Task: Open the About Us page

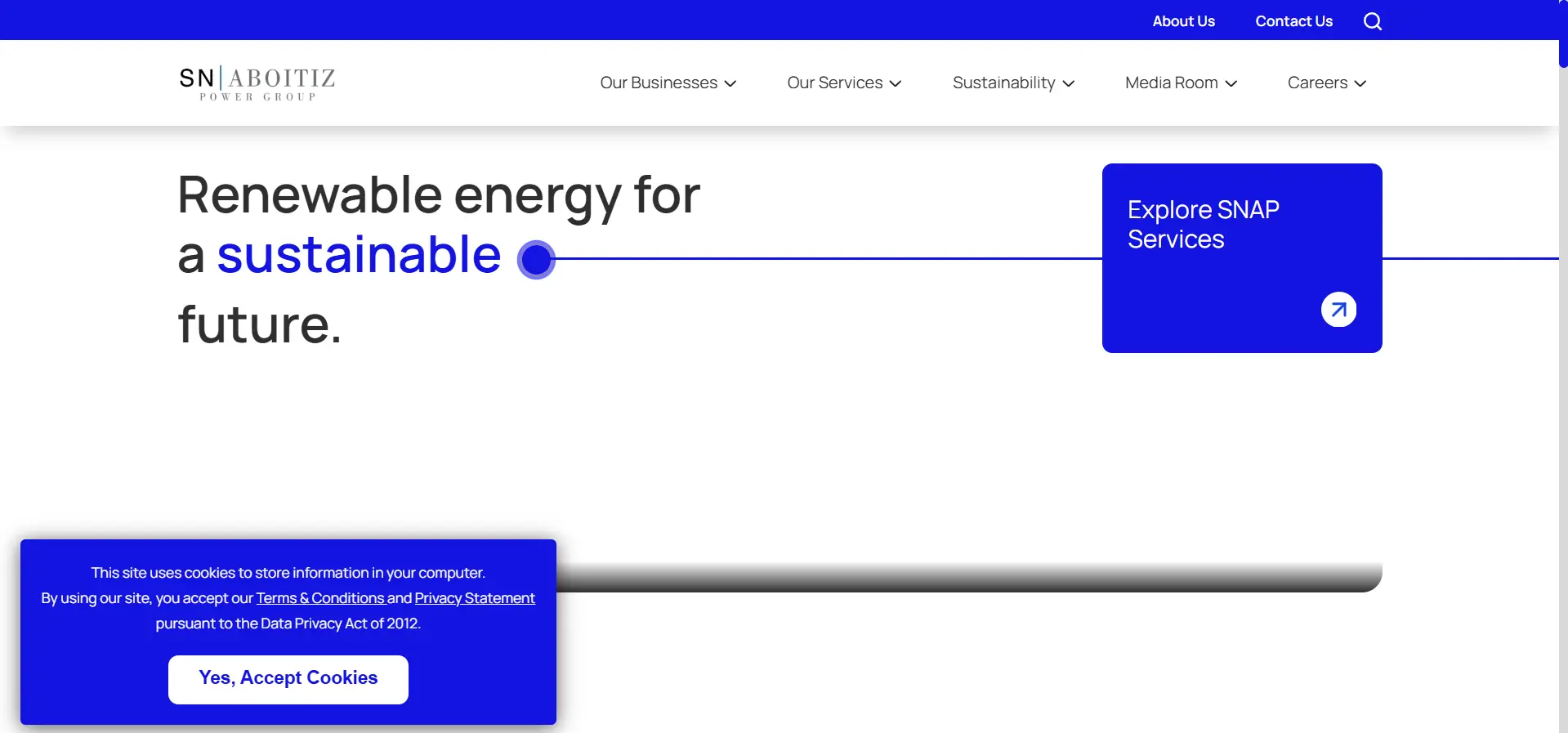Action: [x=1183, y=21]
